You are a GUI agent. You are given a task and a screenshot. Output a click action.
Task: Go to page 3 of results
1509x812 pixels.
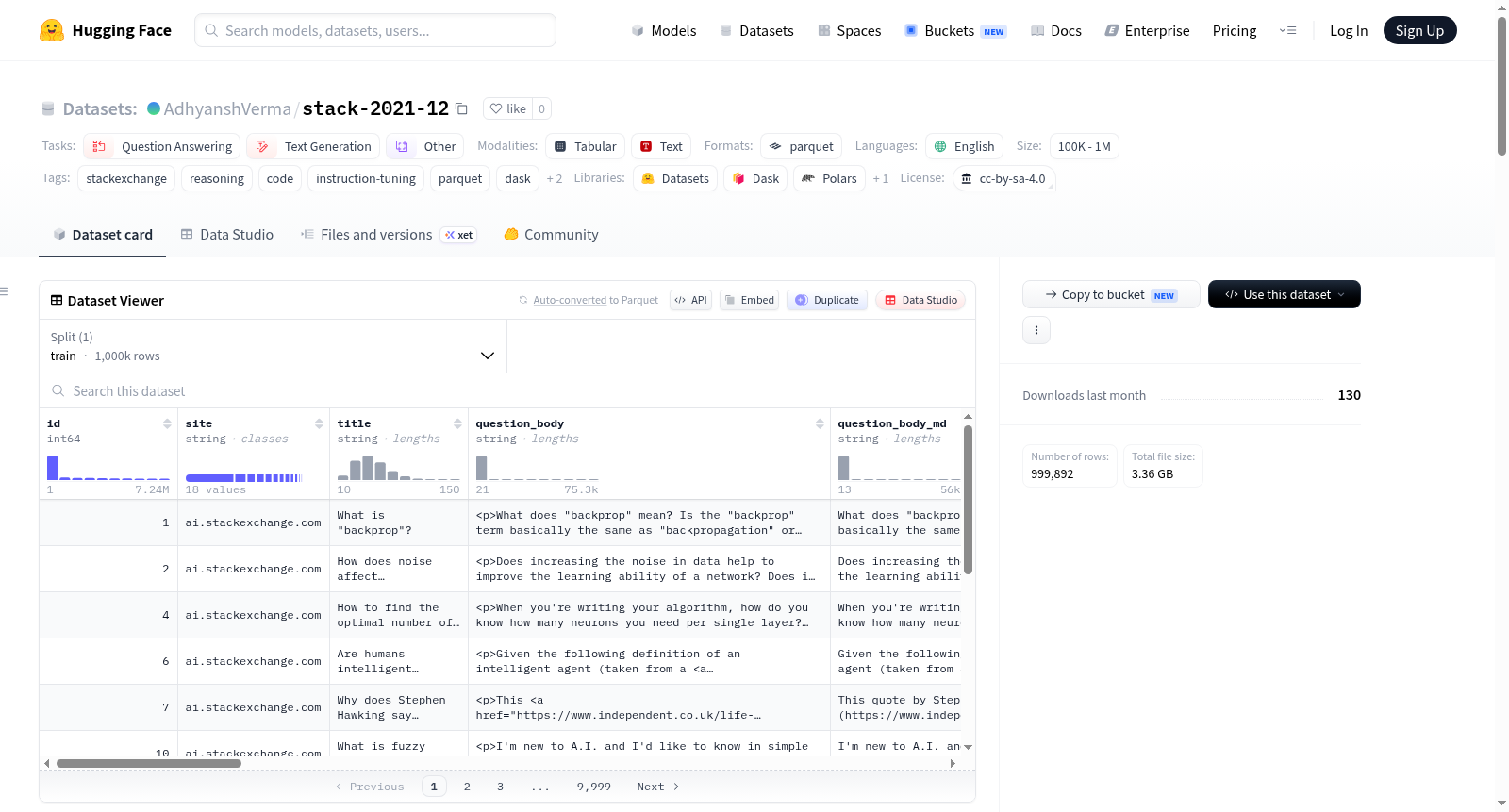coord(500,787)
